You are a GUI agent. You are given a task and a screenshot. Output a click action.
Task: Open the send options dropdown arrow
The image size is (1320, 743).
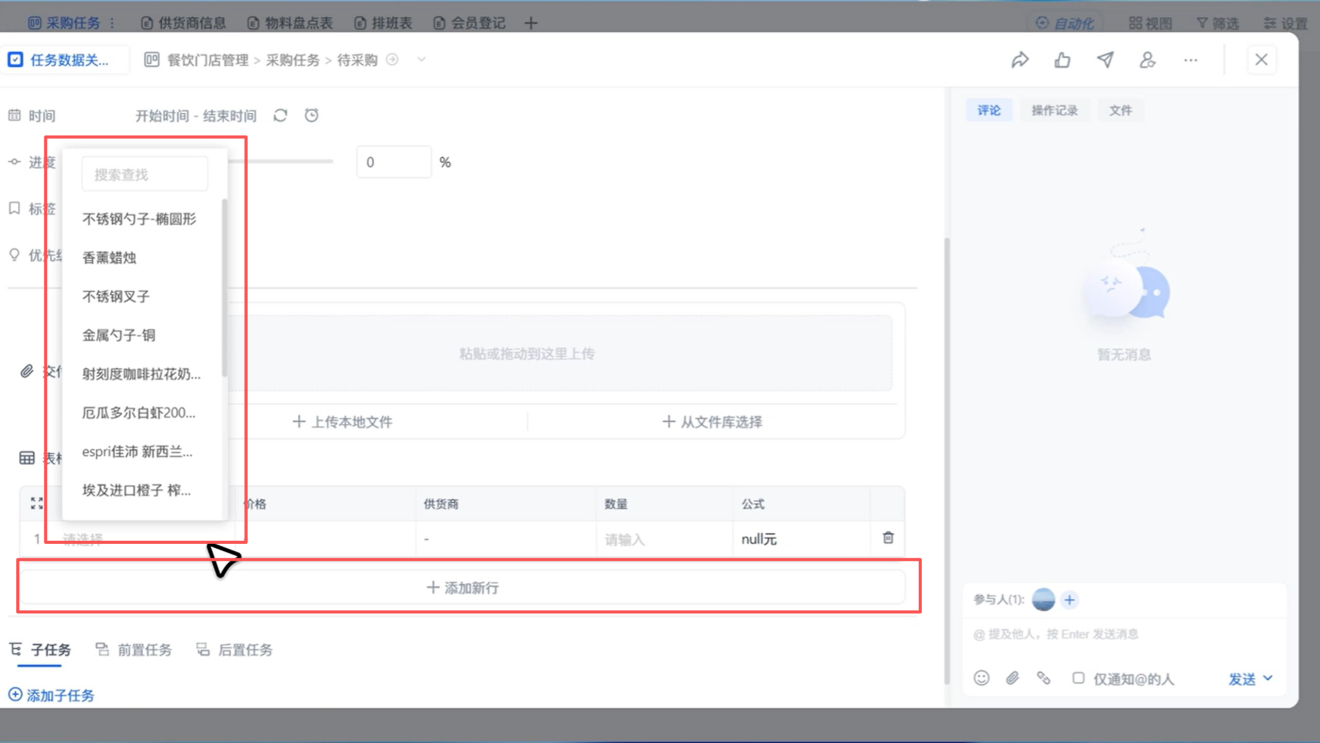pos(1268,678)
